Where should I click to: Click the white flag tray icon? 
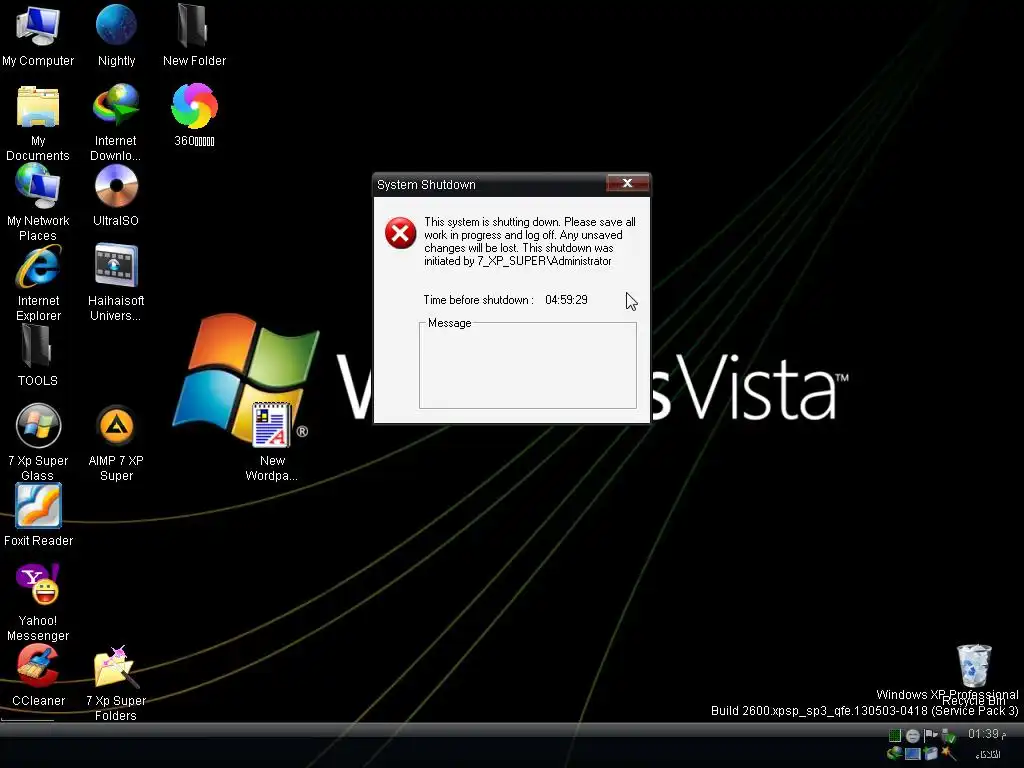[931, 736]
